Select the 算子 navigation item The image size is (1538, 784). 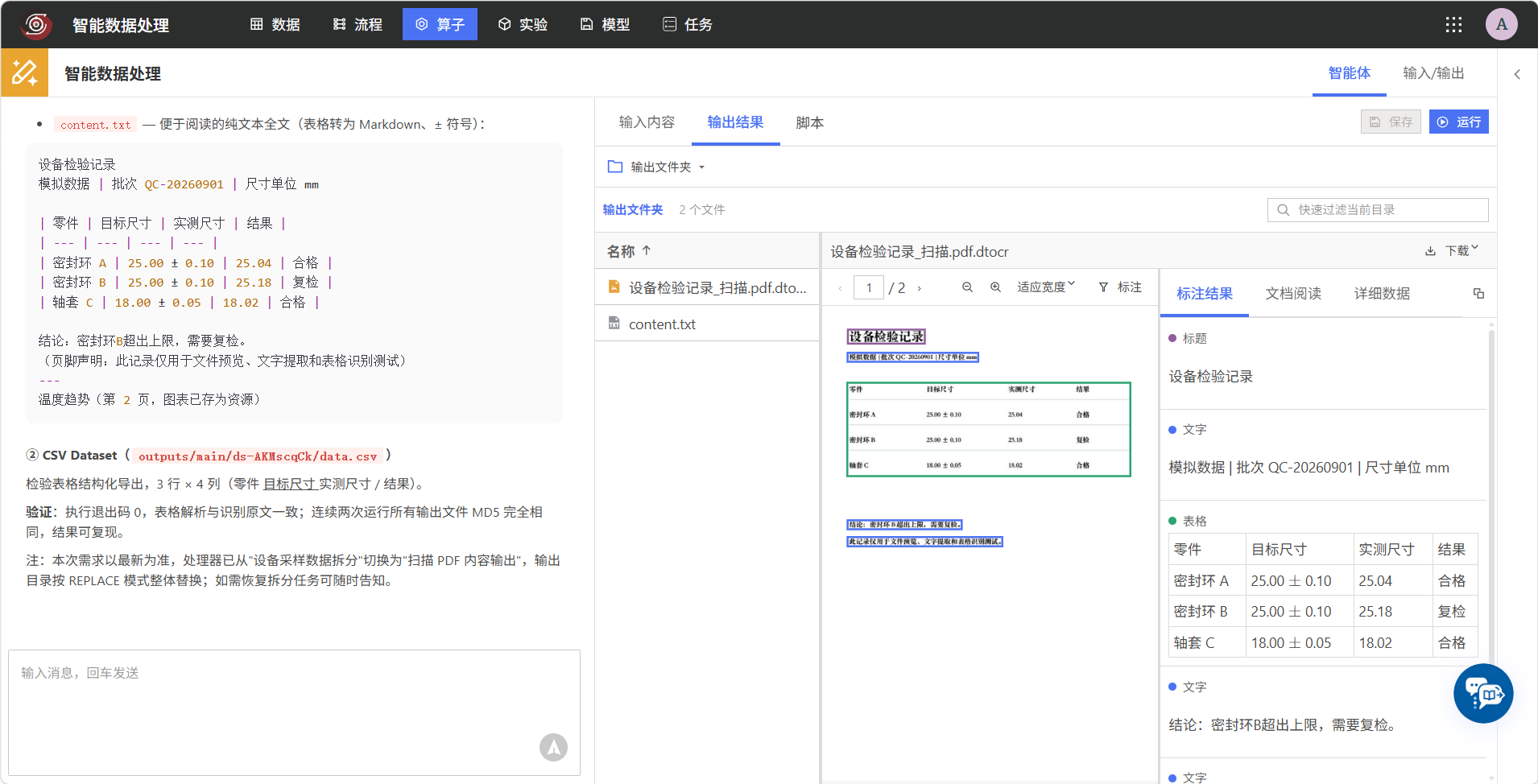(x=440, y=24)
